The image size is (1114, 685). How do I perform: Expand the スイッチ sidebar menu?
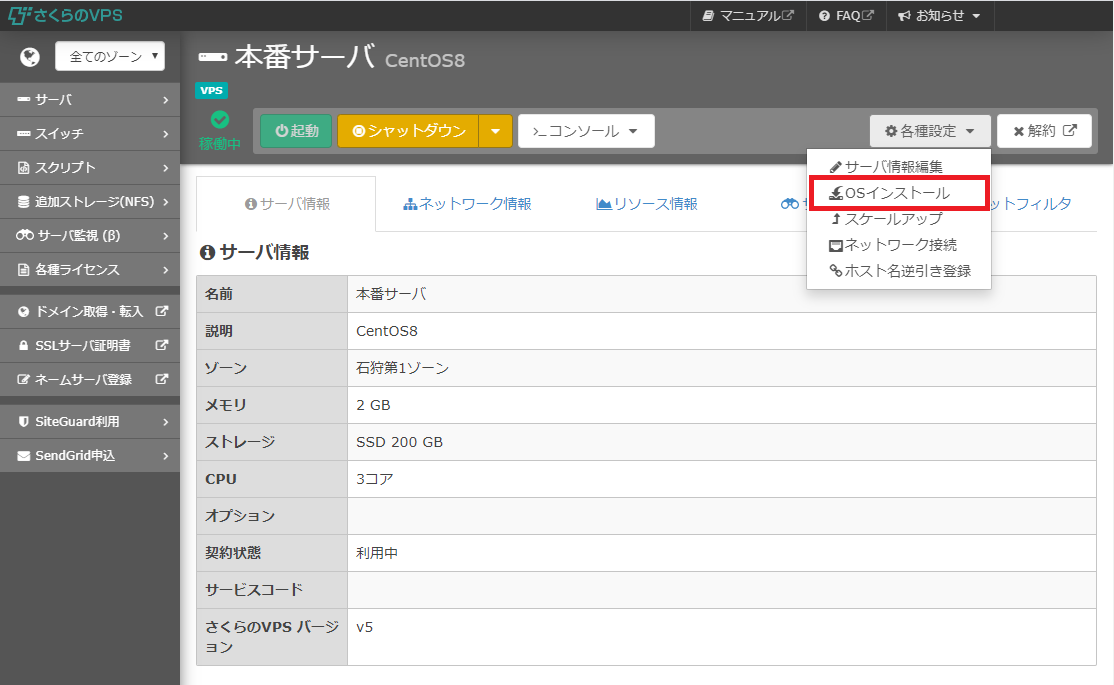tap(90, 134)
